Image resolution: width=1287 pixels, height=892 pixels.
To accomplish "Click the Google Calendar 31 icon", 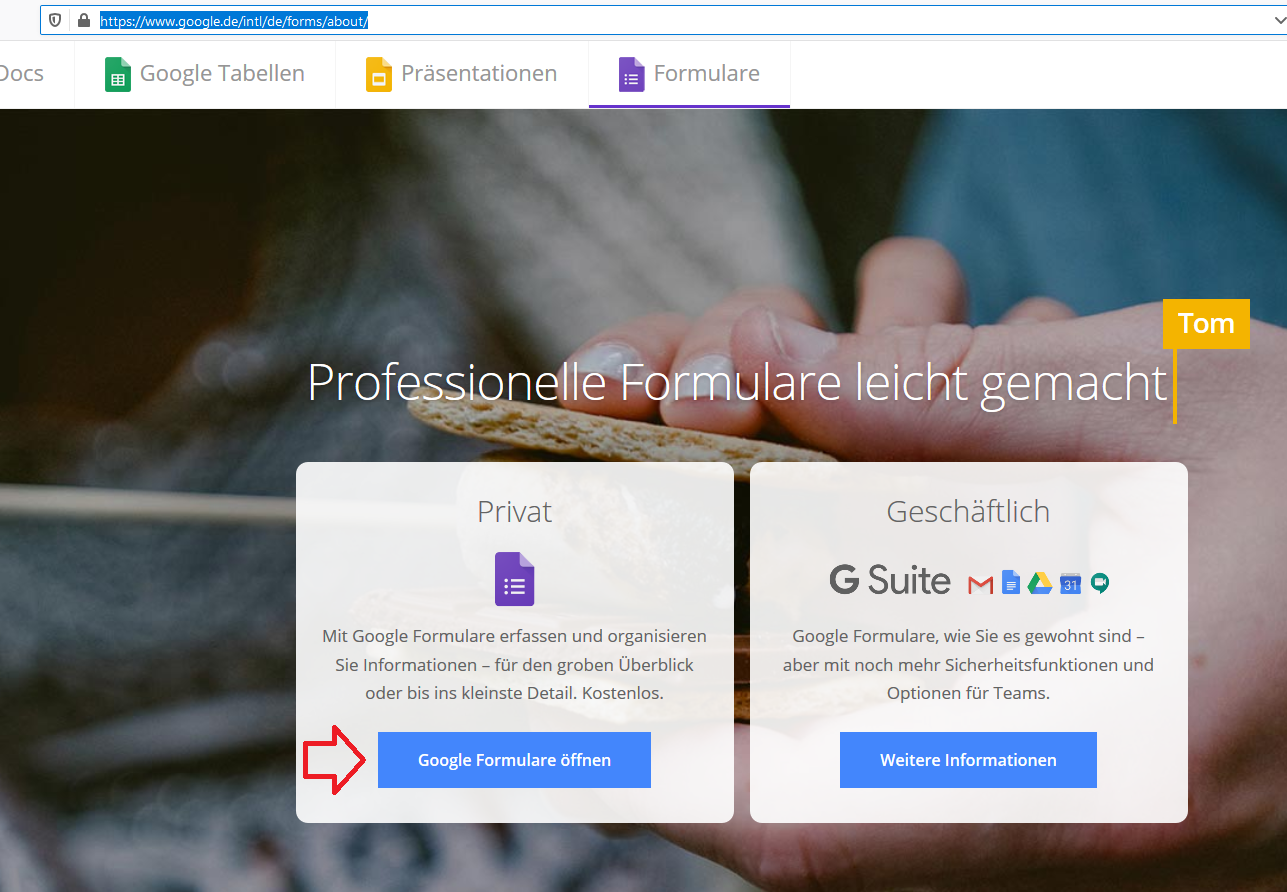I will coord(1070,583).
